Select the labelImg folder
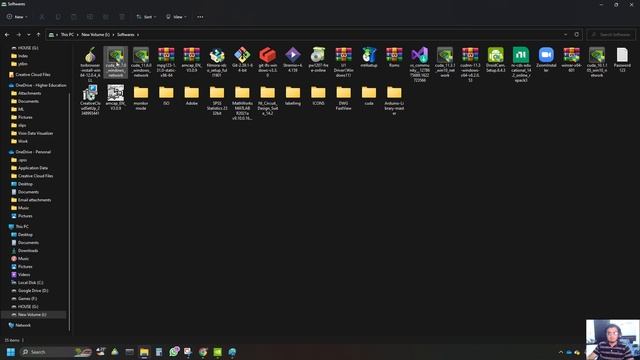The image size is (640, 360). coord(293,95)
